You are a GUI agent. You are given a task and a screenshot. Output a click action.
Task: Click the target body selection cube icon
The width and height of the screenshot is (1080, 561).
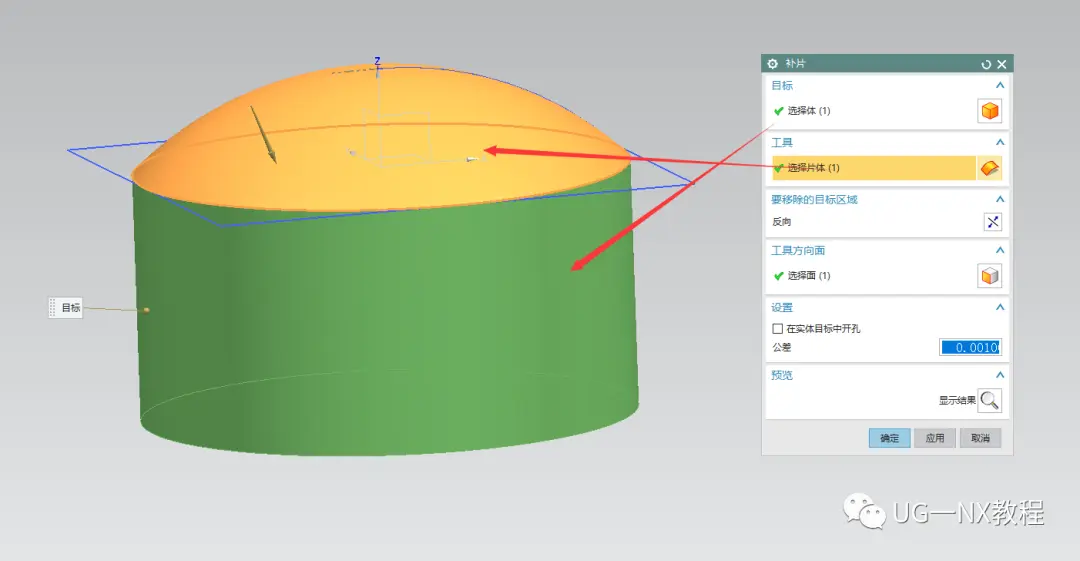pos(990,111)
